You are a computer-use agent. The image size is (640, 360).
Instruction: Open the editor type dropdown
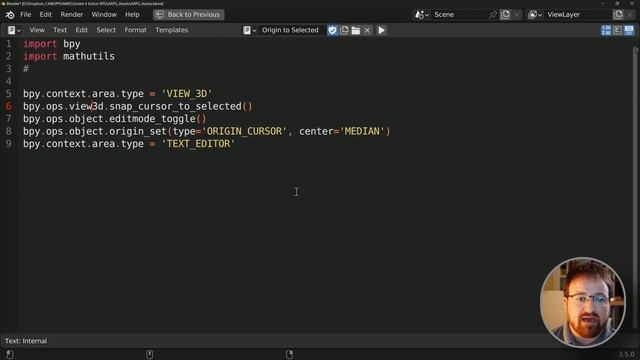[x=14, y=30]
